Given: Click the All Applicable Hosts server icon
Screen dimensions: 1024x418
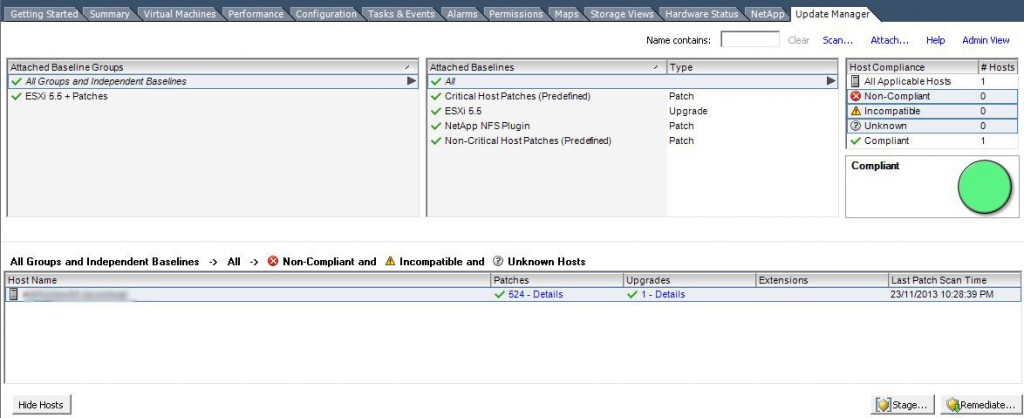Looking at the screenshot, I should pyautogui.click(x=855, y=81).
